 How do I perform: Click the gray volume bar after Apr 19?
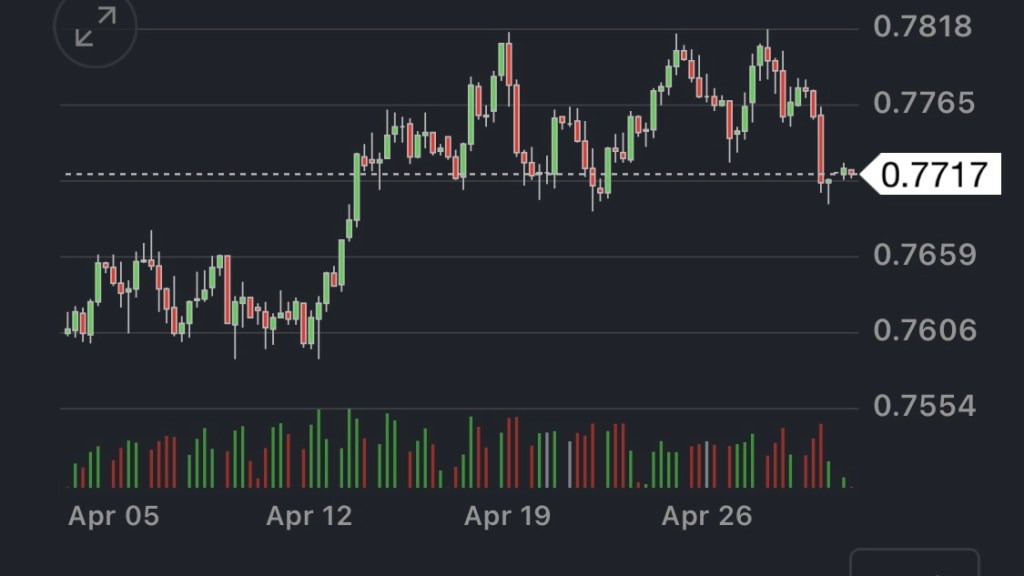click(570, 464)
